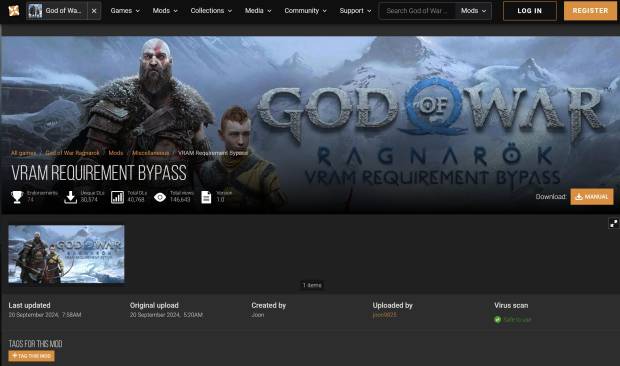Viewport: 620px width, 366px height.
Task: Click the unique downloads arrow icon
Action: click(70, 197)
